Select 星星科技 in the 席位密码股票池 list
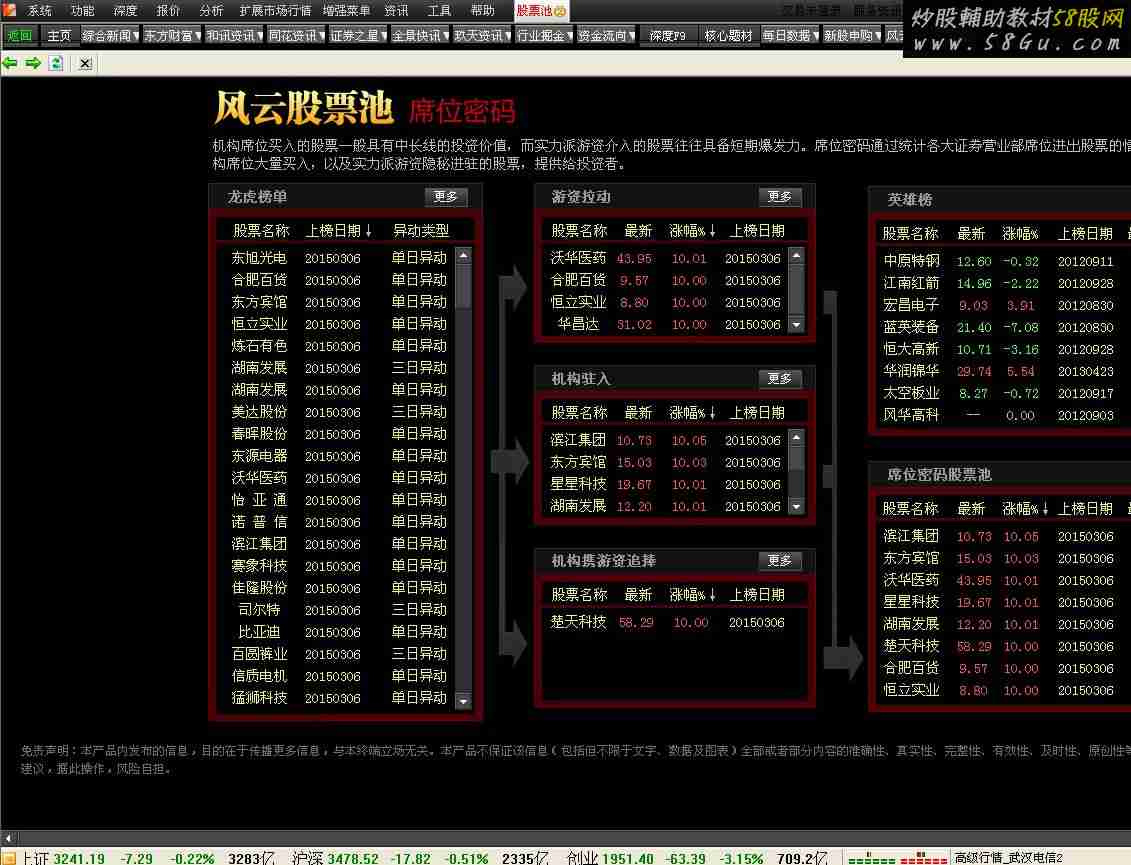The height and width of the screenshot is (865, 1131). 912,602
